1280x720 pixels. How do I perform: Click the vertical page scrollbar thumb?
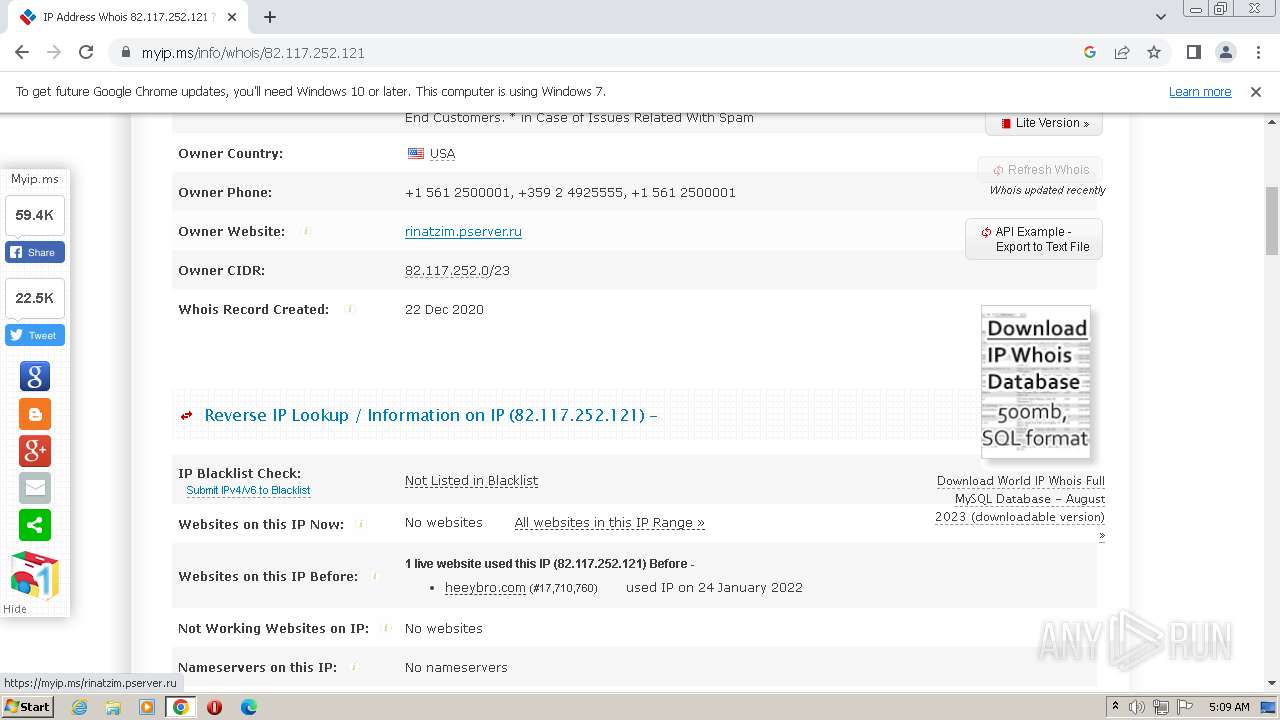1272,220
